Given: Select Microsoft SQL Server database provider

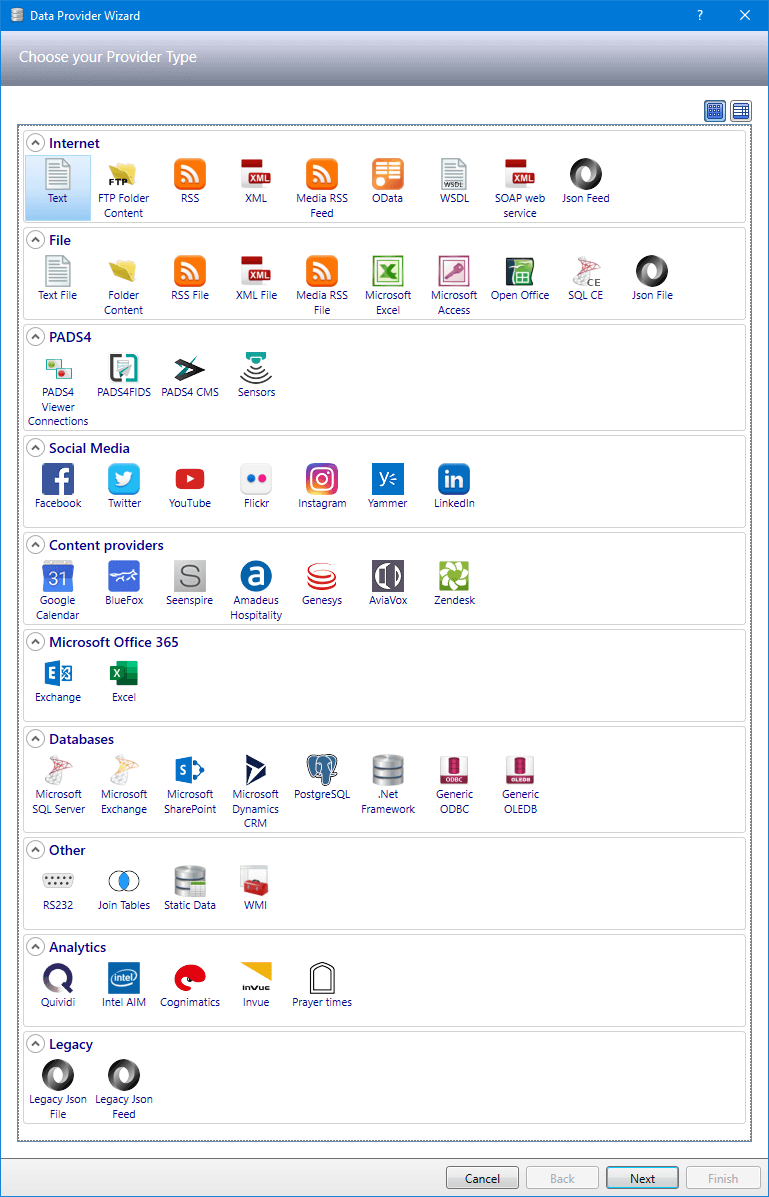Looking at the screenshot, I should pos(58,784).
